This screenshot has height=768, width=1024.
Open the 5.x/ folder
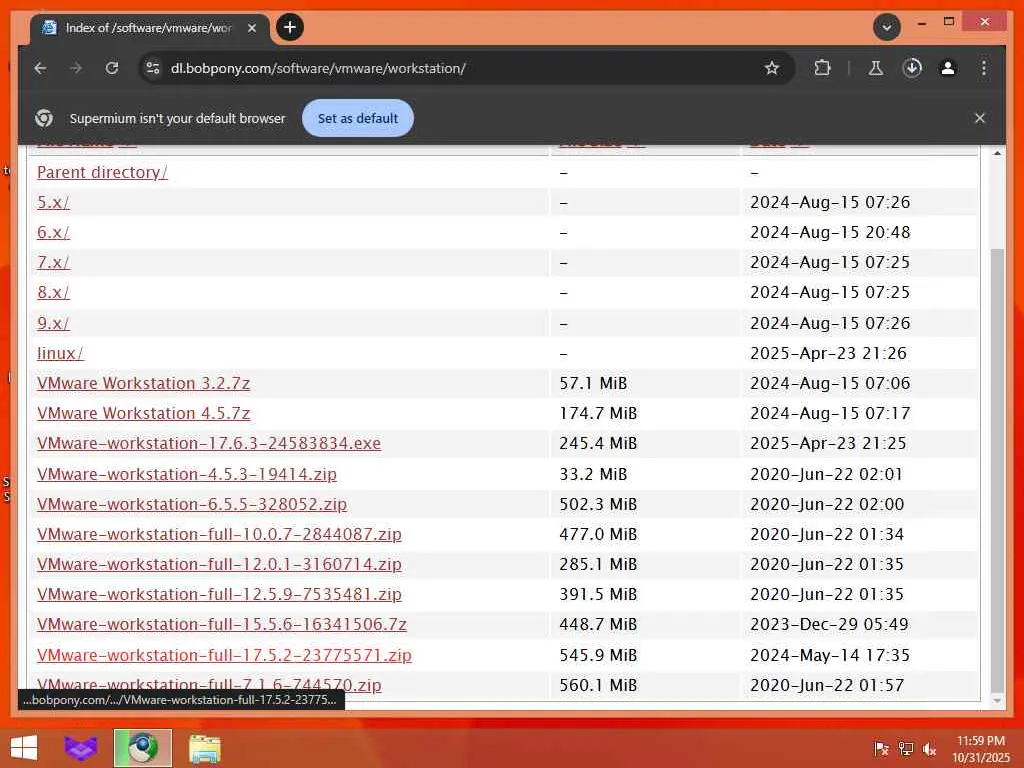pos(54,202)
